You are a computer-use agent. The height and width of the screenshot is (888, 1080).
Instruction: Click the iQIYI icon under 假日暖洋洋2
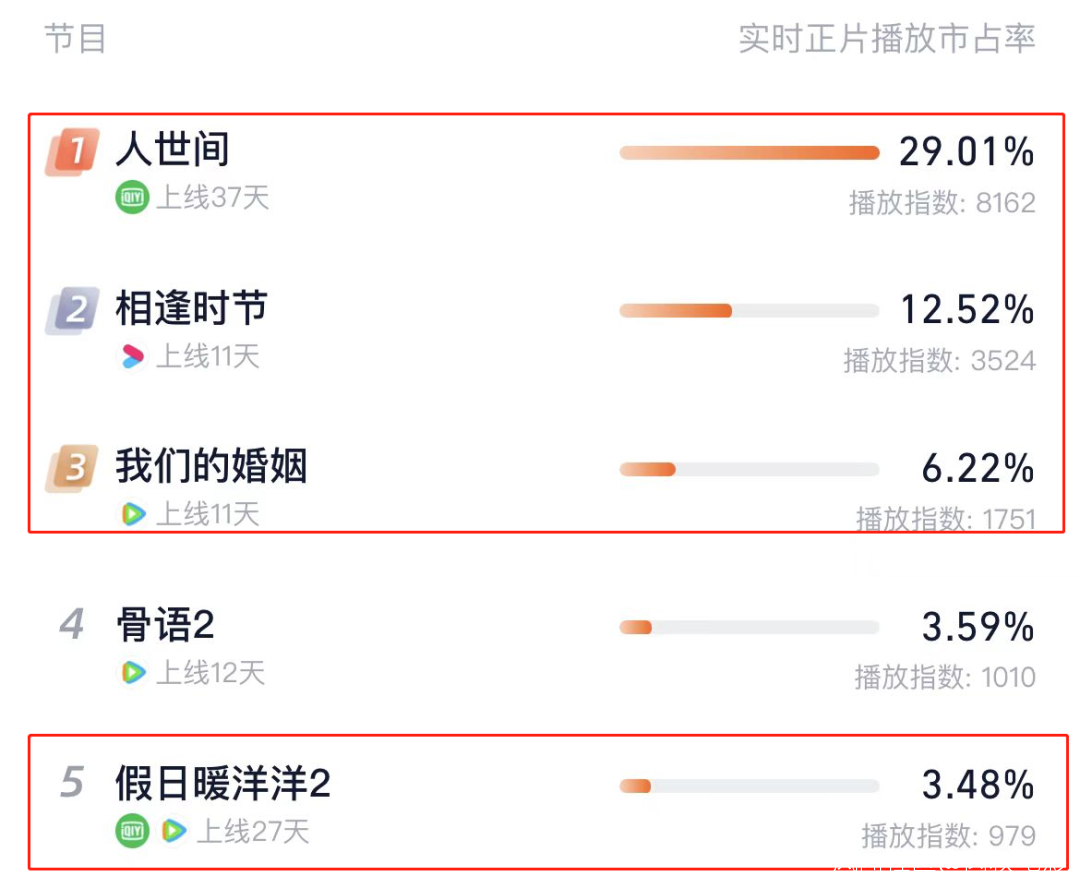tap(132, 830)
